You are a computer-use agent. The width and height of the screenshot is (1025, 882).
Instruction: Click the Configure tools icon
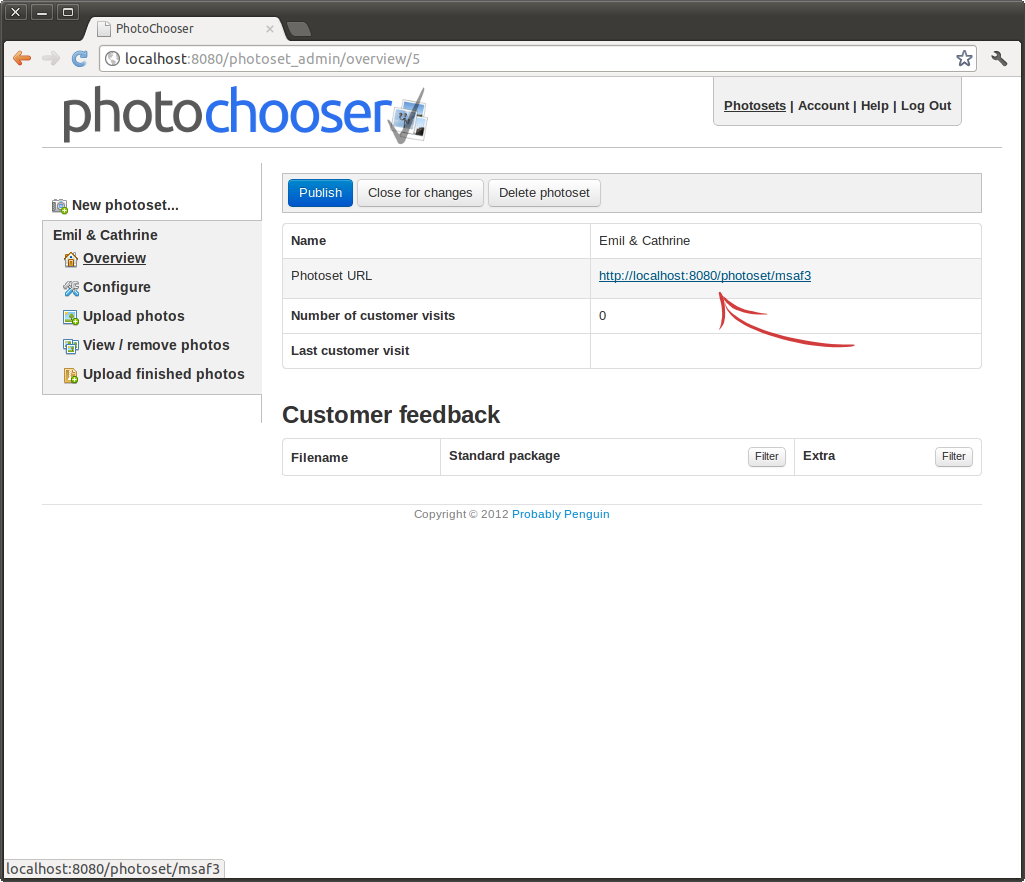click(x=70, y=288)
